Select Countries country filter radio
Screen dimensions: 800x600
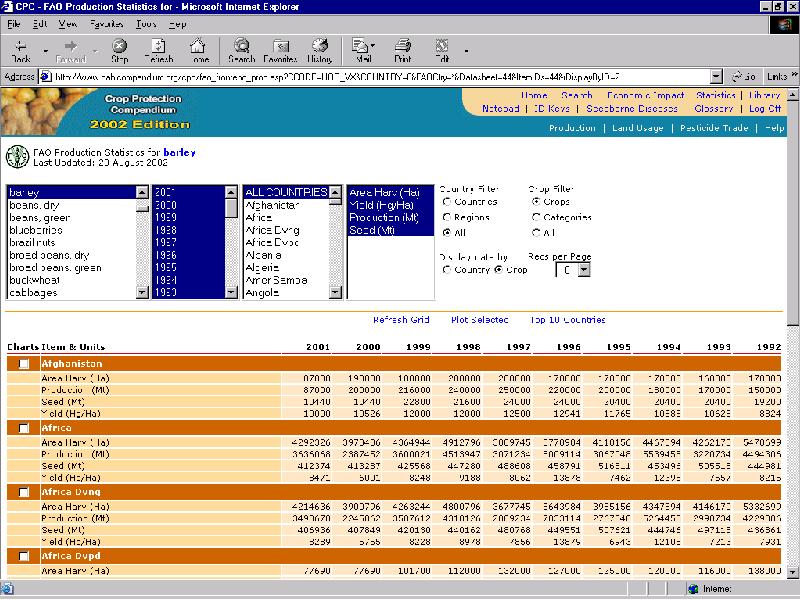tap(447, 202)
